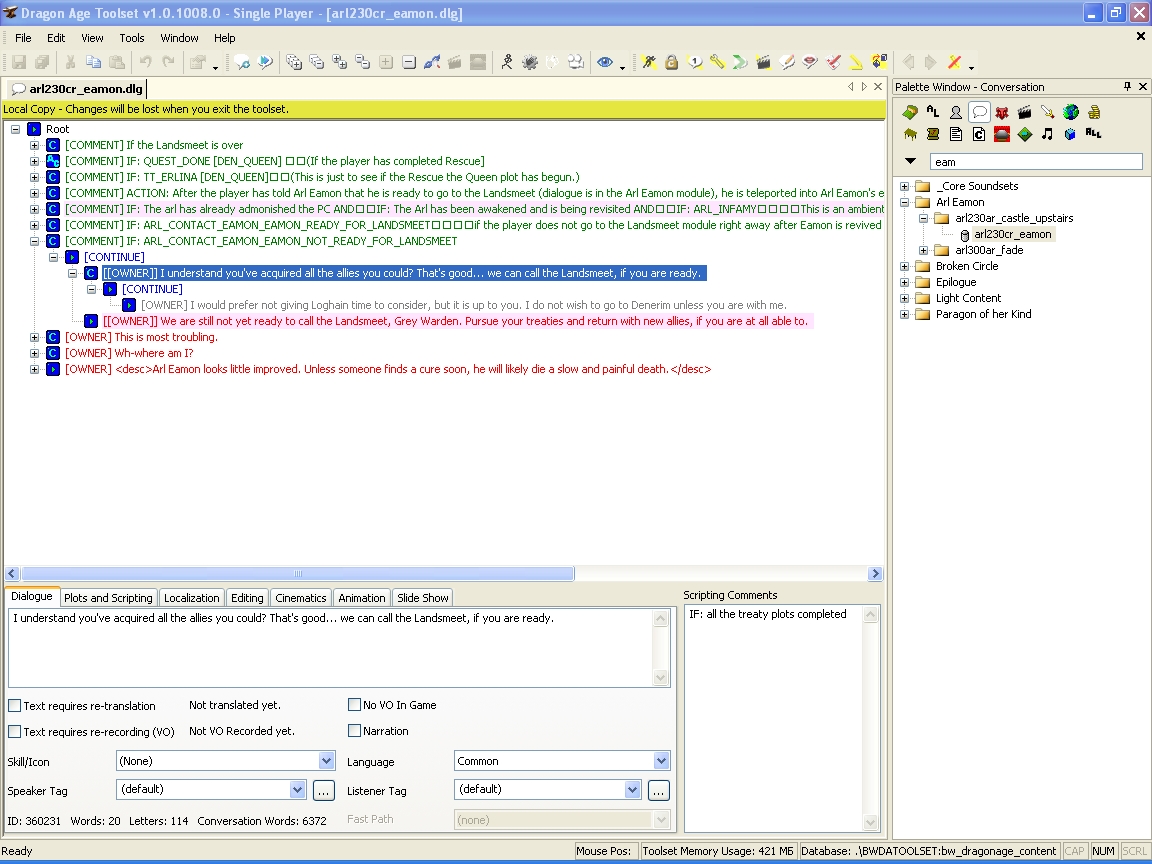Select the Script document palette icon
1152x864 pixels.
point(956,134)
